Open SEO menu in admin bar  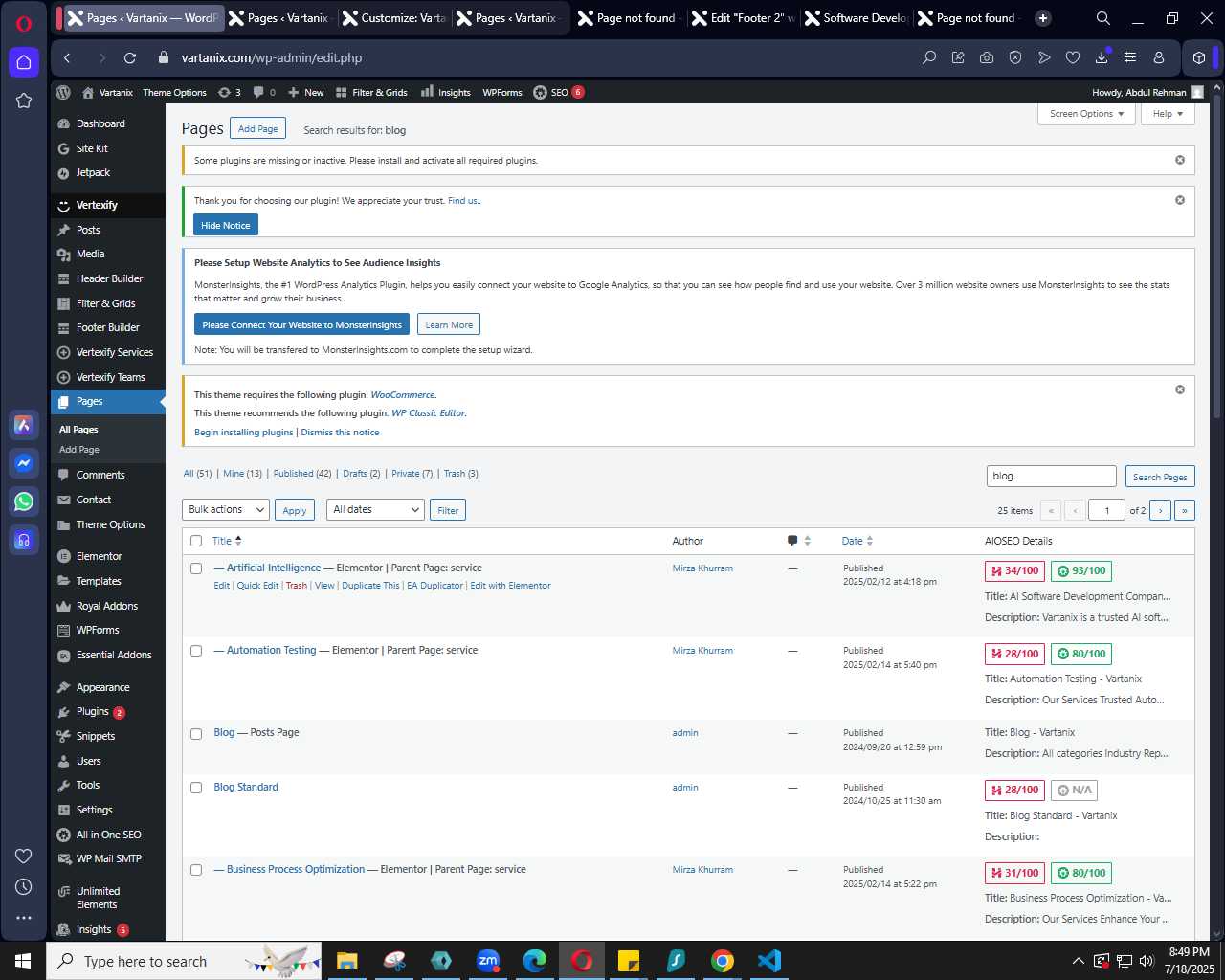[x=558, y=93]
